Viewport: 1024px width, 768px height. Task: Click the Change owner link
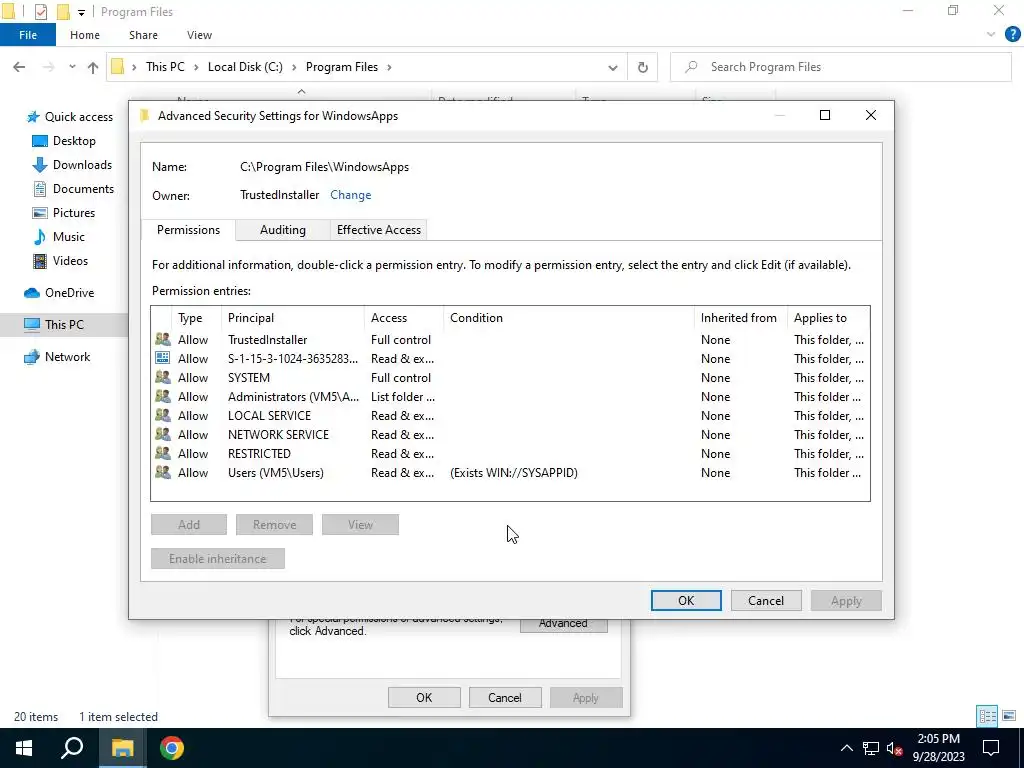click(351, 195)
